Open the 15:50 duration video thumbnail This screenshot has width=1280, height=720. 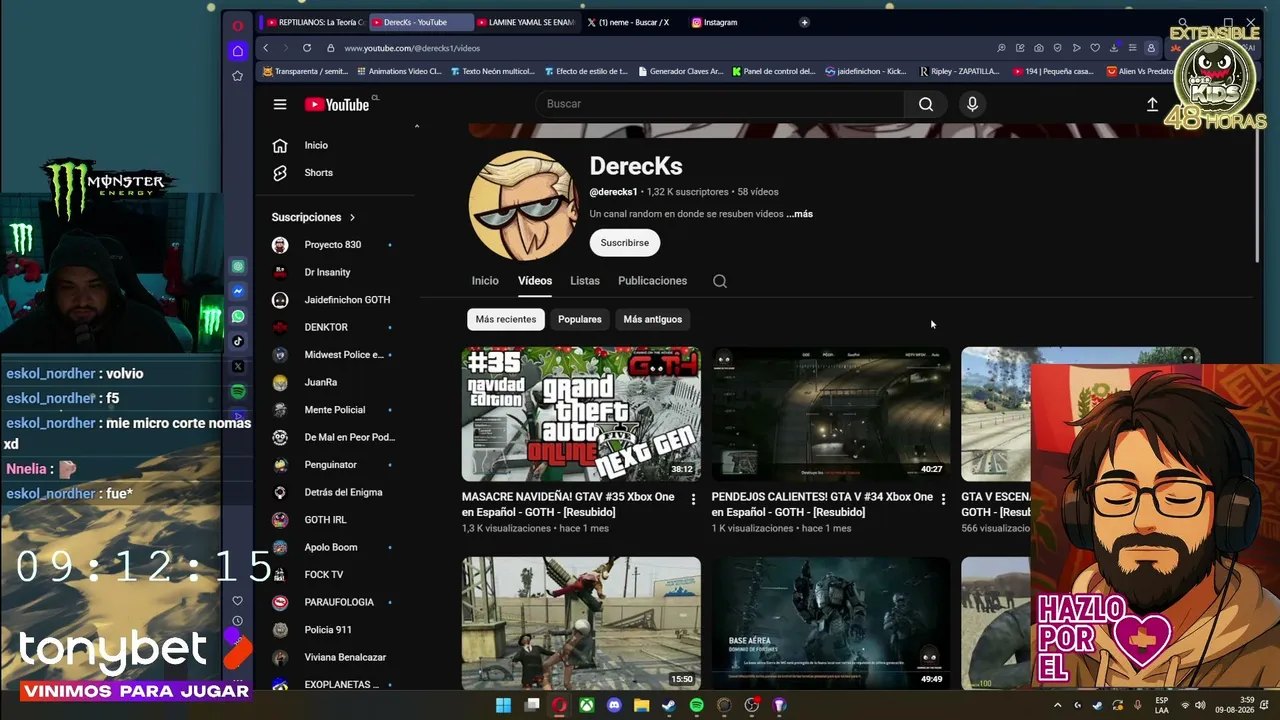click(581, 623)
